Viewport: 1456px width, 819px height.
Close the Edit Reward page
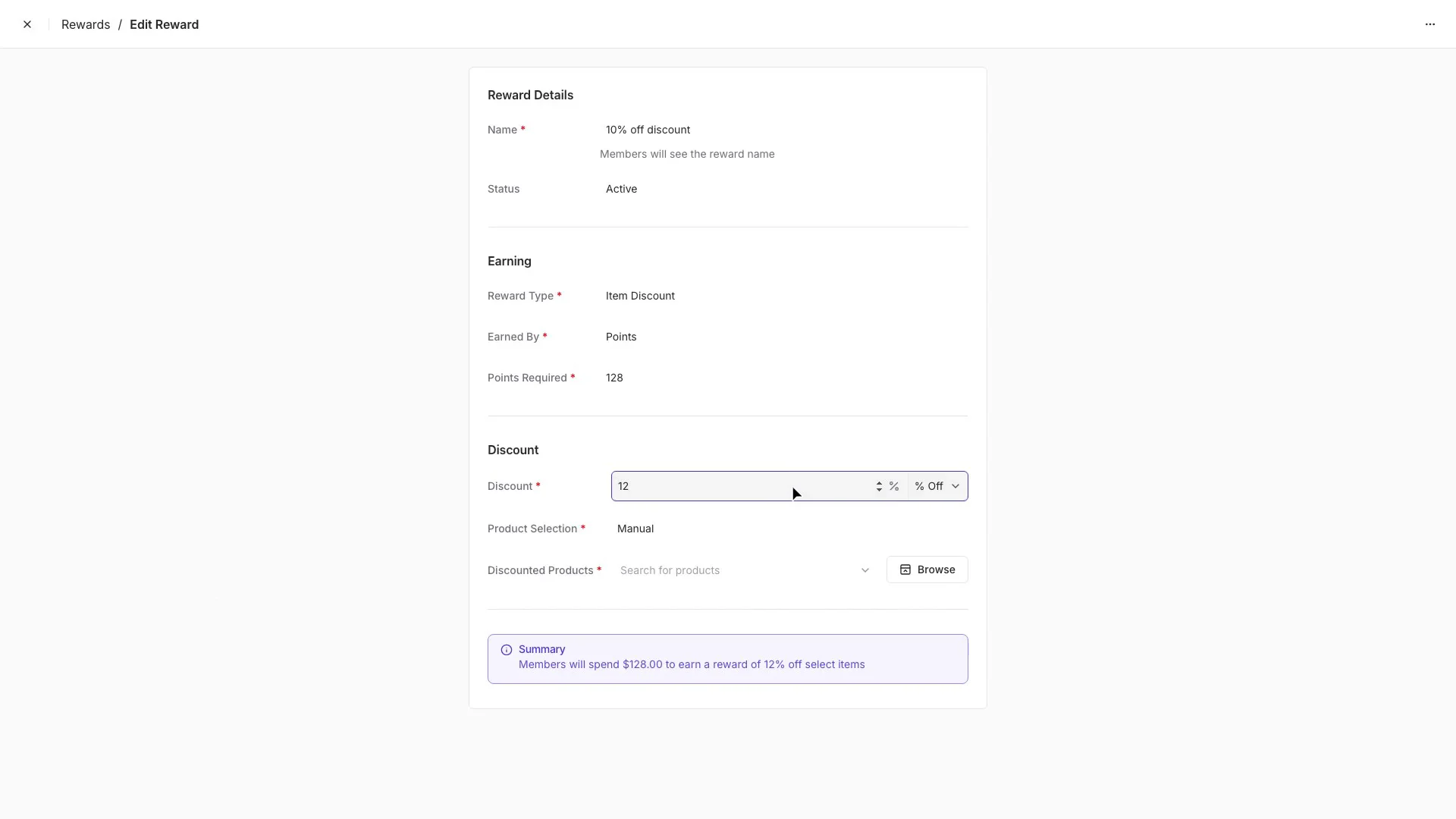[27, 24]
